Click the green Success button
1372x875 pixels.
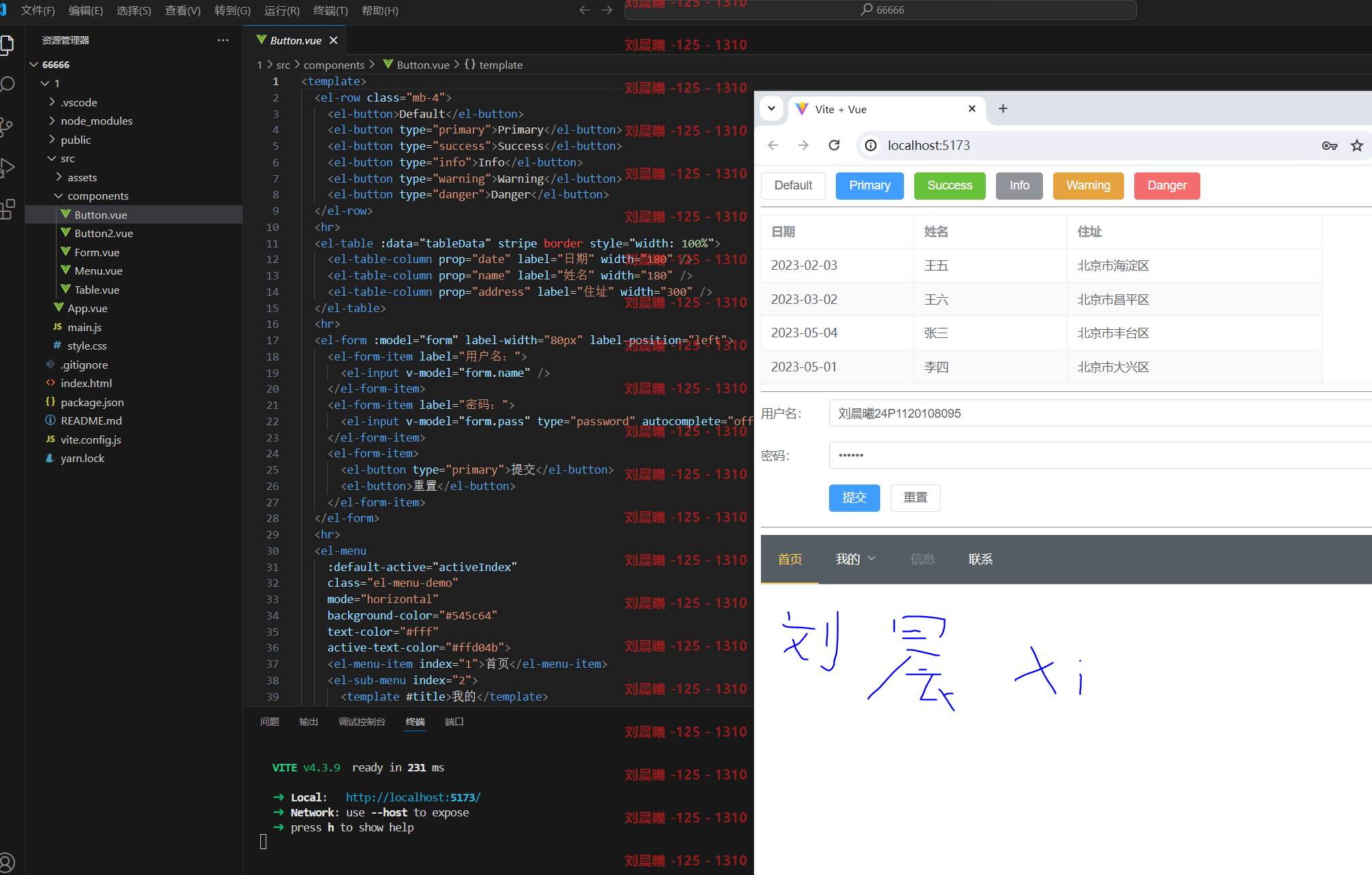pos(950,185)
